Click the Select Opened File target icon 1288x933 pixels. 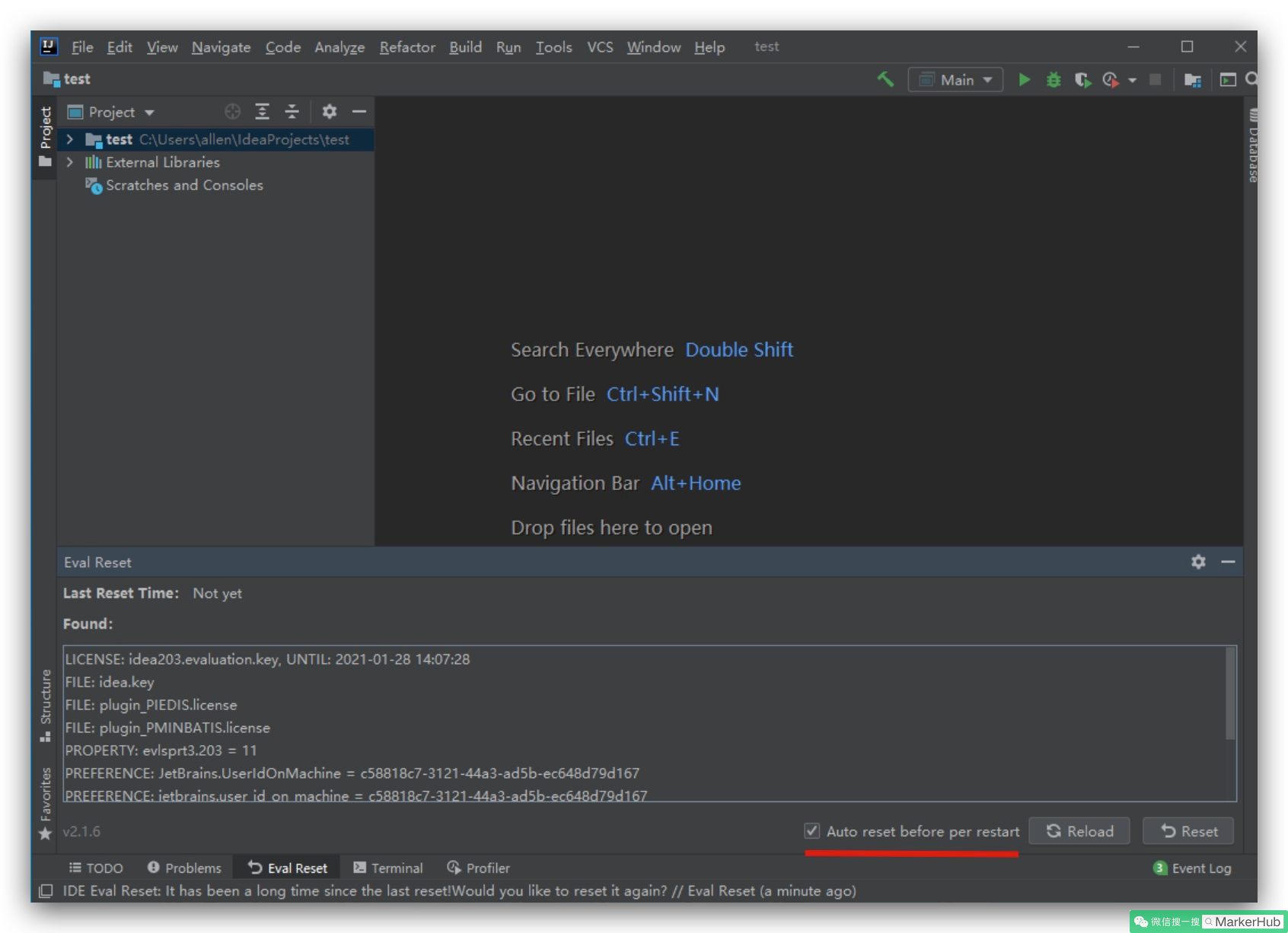coord(232,112)
